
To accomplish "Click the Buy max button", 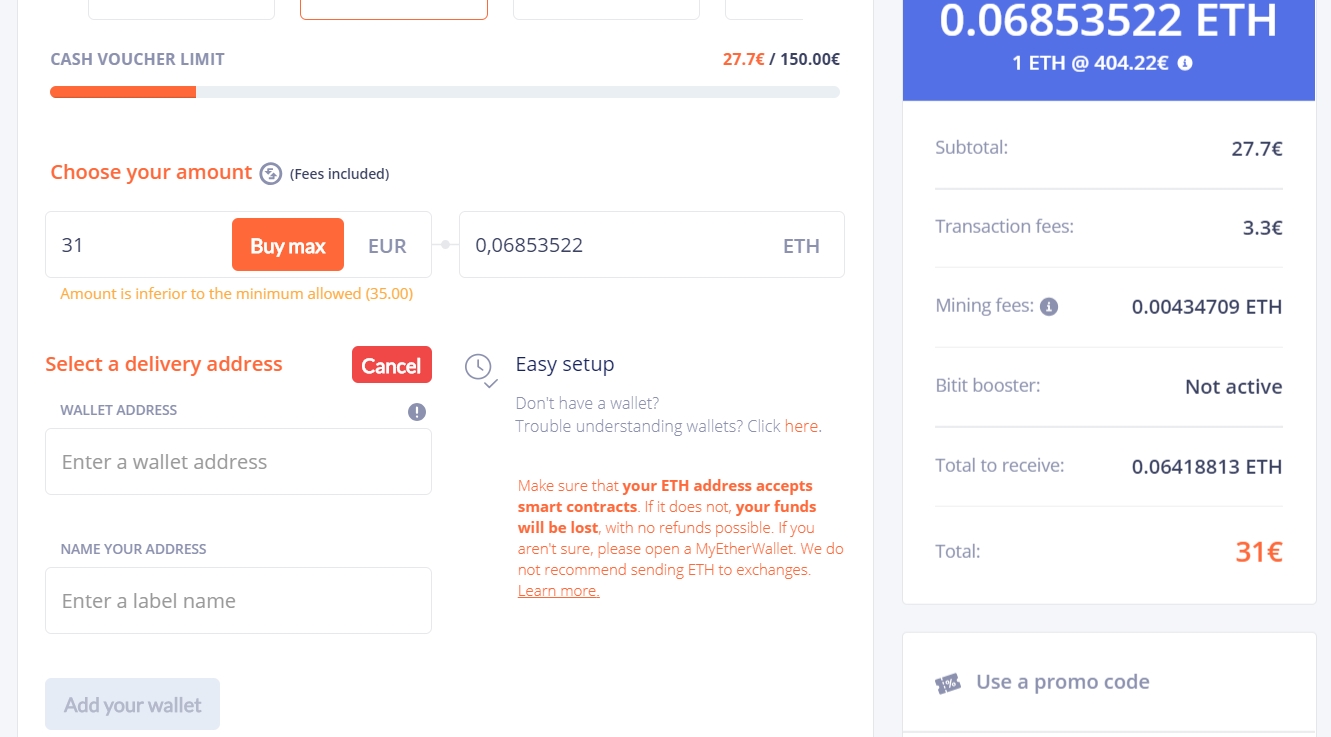I will coord(288,245).
